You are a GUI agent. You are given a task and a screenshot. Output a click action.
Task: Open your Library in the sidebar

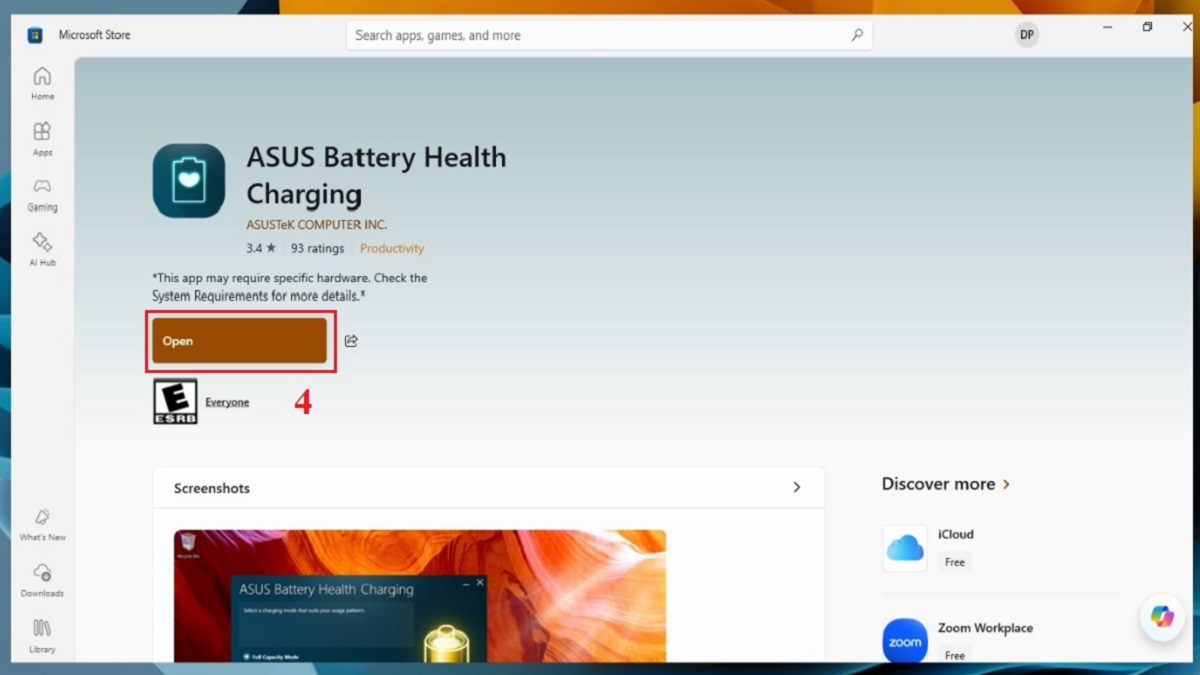coord(42,635)
